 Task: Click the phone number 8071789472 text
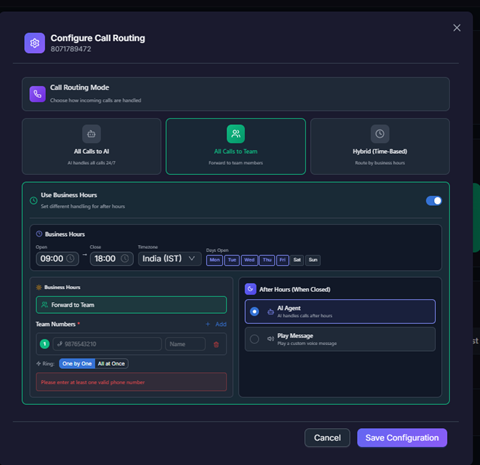pyautogui.click(x=71, y=49)
